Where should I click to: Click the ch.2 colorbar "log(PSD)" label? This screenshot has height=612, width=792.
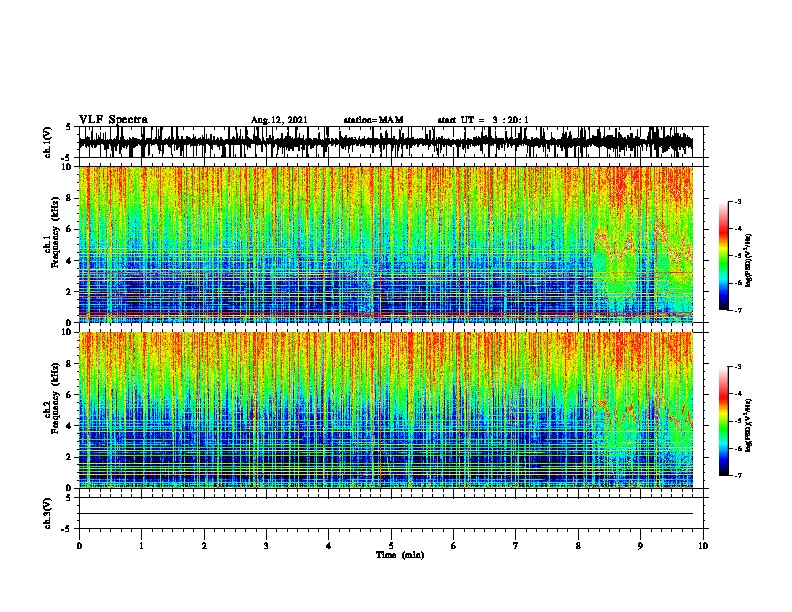749,425
